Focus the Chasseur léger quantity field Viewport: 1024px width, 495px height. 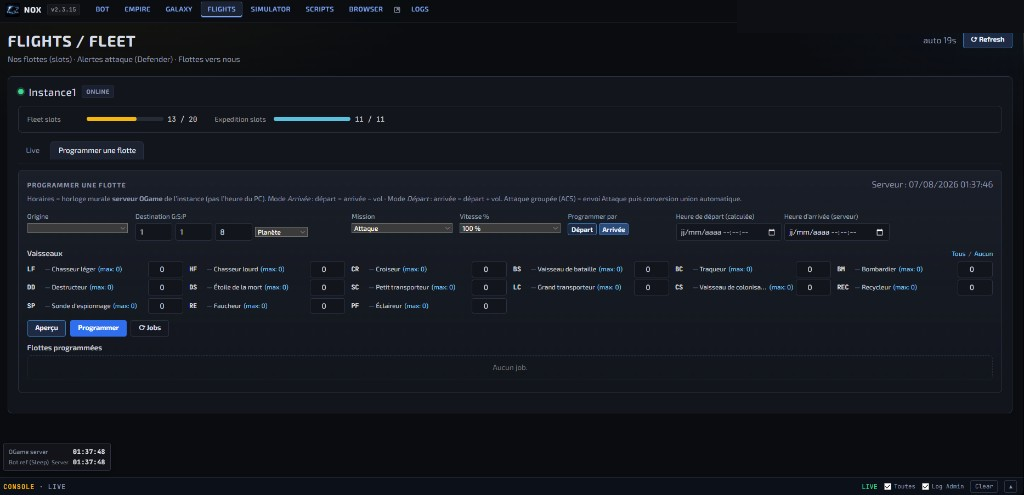[166, 269]
